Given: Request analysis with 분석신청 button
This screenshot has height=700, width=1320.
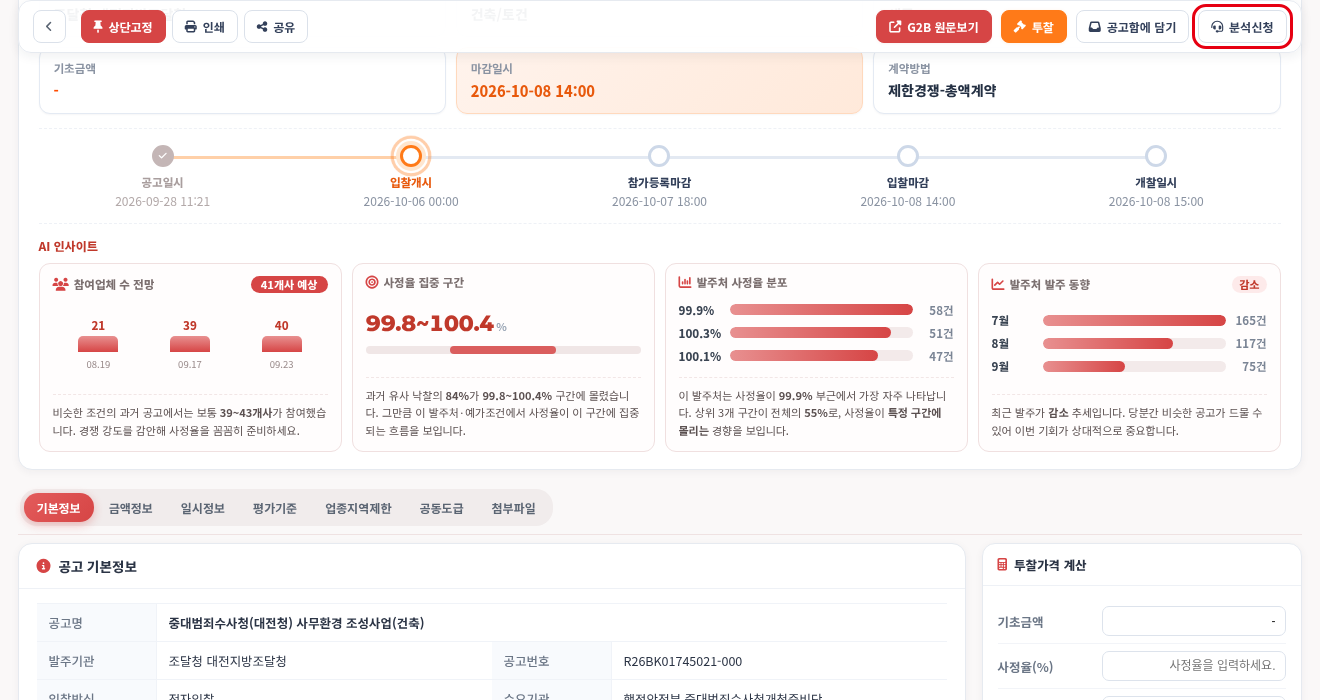Looking at the screenshot, I should point(1242,27).
